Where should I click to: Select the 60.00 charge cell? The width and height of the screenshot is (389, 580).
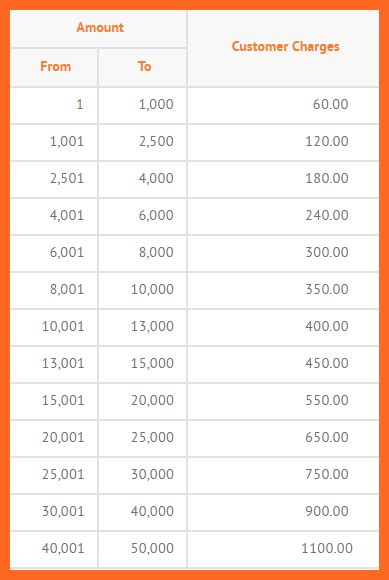pyautogui.click(x=283, y=105)
